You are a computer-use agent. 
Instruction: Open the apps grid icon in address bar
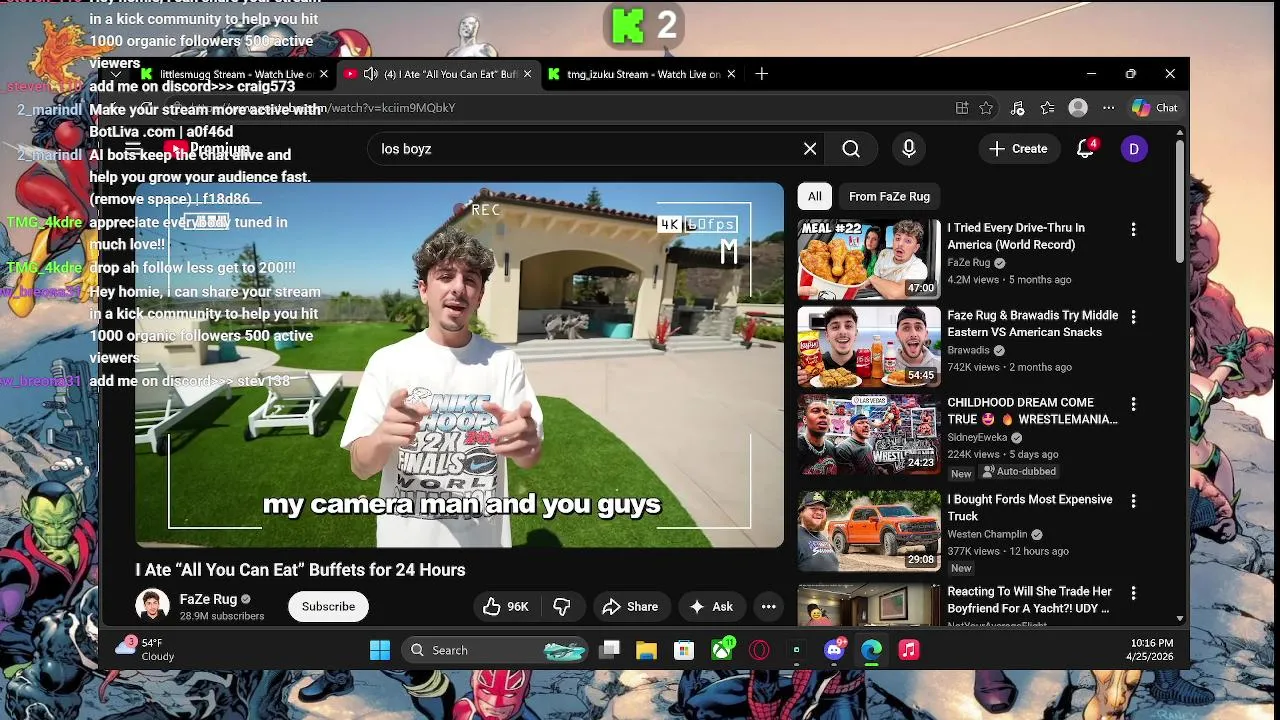[x=962, y=108]
